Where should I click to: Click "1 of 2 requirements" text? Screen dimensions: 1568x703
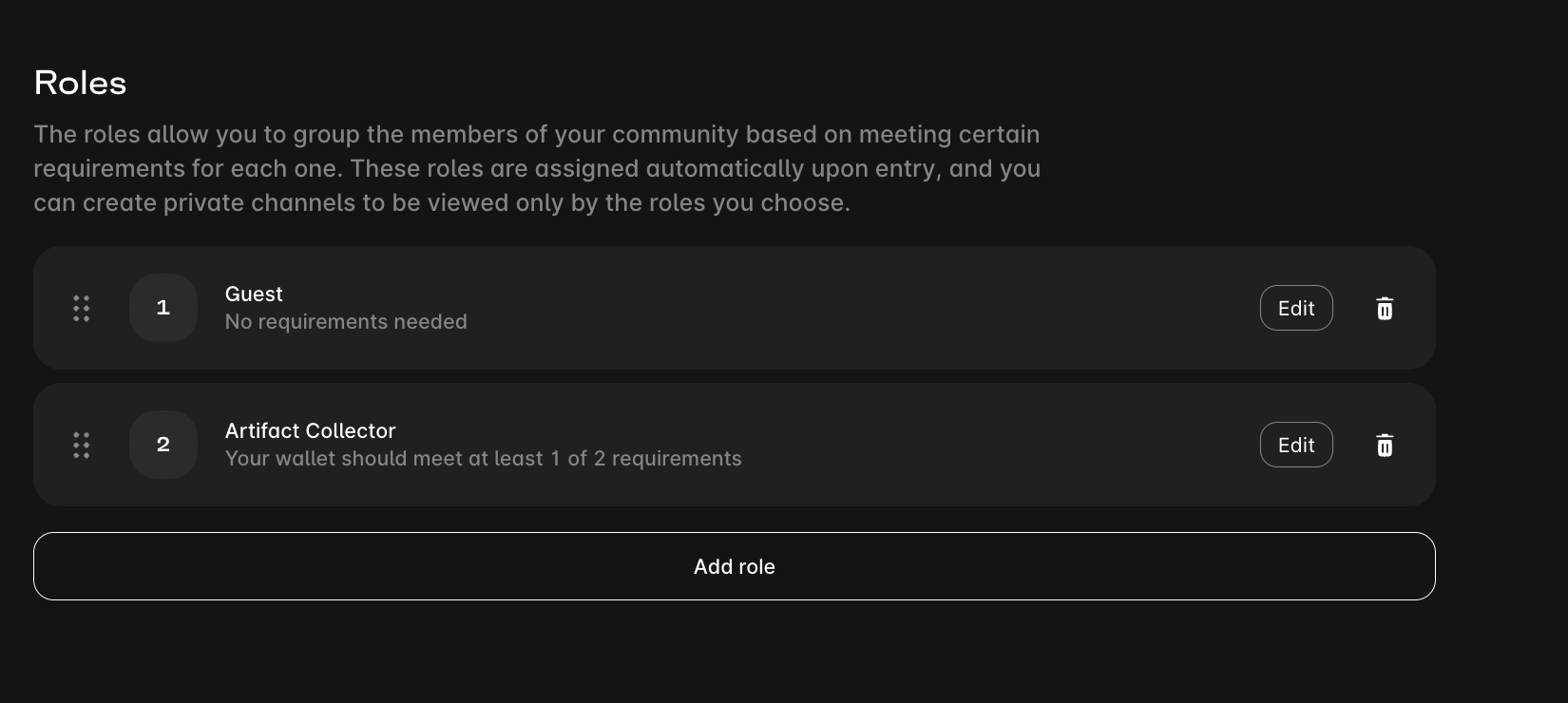(646, 459)
